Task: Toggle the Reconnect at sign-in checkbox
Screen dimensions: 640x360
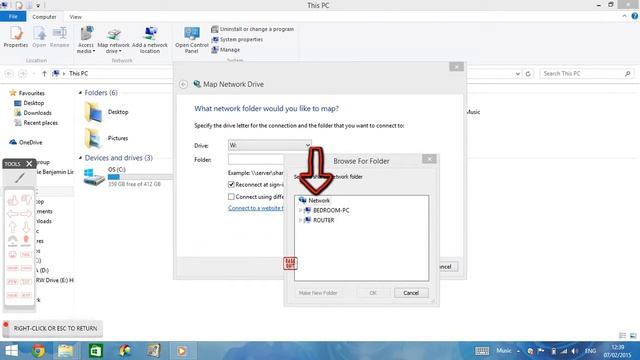Action: (231, 184)
